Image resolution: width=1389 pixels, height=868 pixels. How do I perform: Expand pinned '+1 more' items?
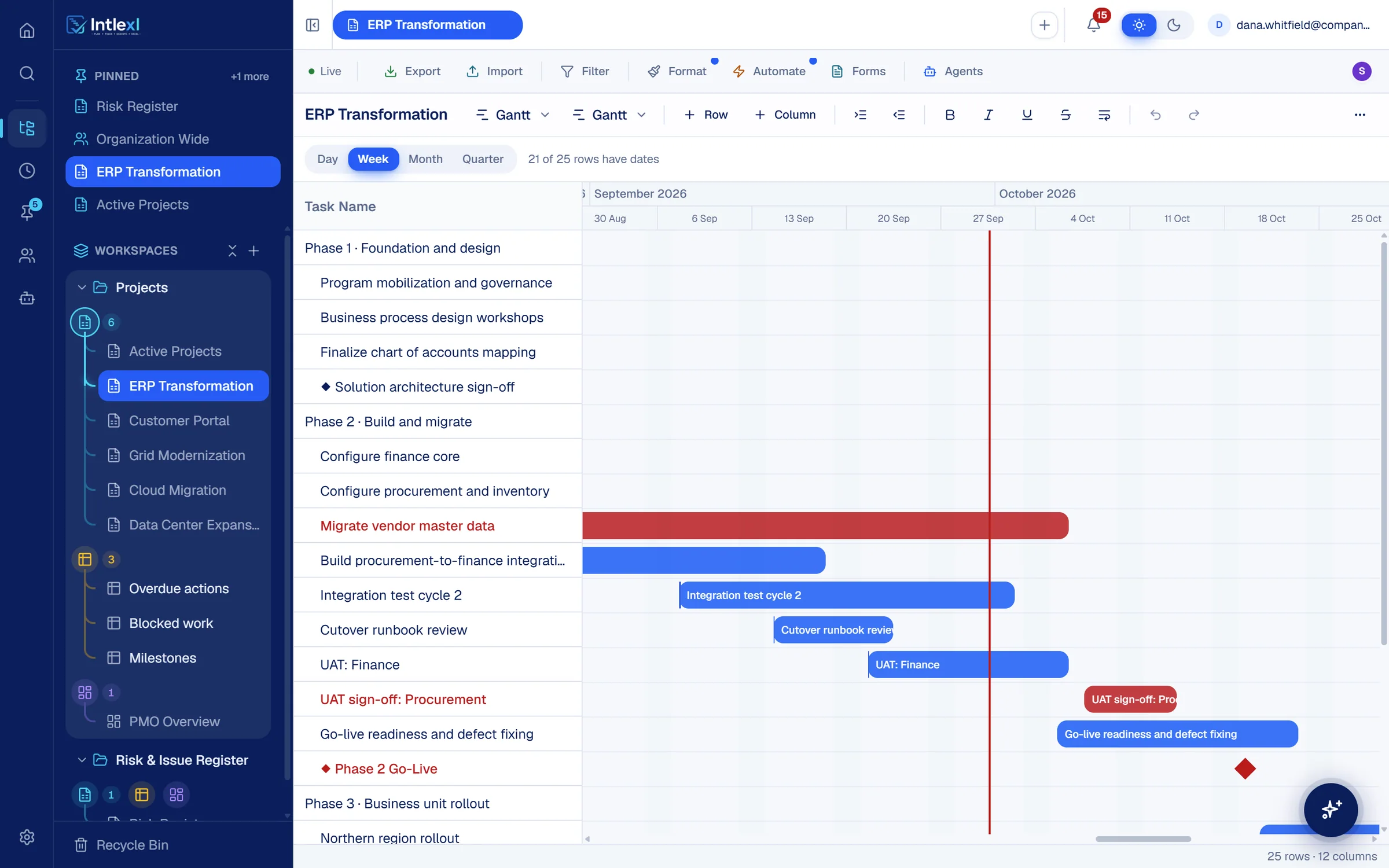249,76
